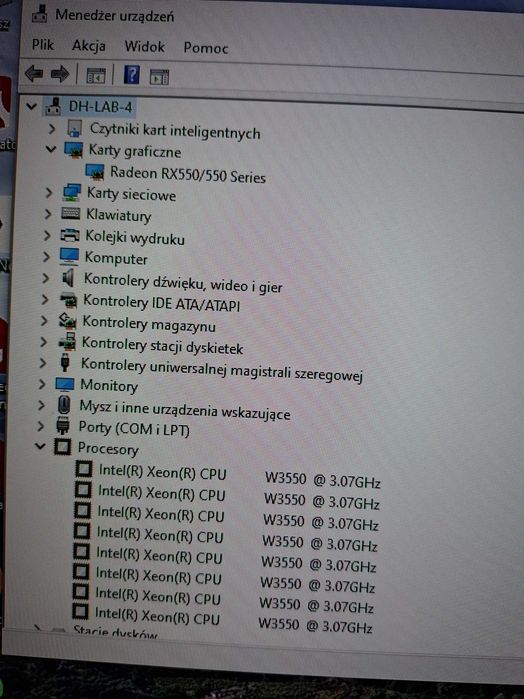Select the Komputer category label
The image size is (524, 699).
(116, 258)
